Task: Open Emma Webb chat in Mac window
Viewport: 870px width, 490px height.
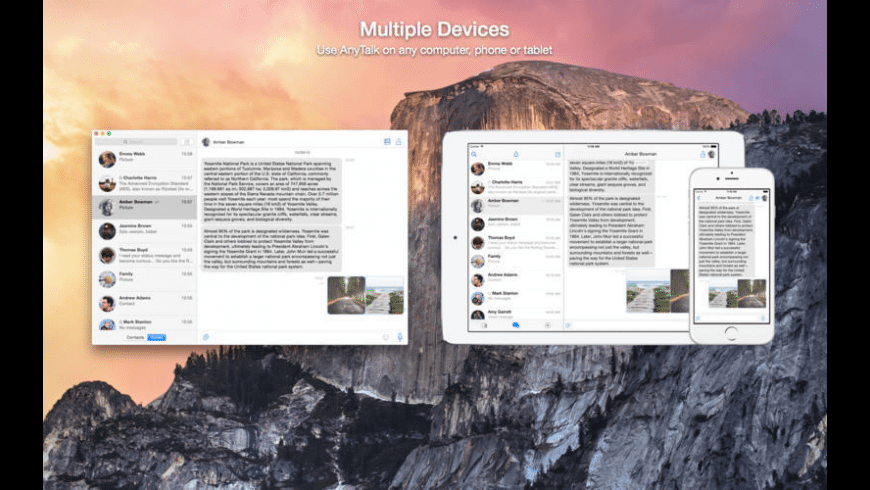Action: pyautogui.click(x=145, y=159)
